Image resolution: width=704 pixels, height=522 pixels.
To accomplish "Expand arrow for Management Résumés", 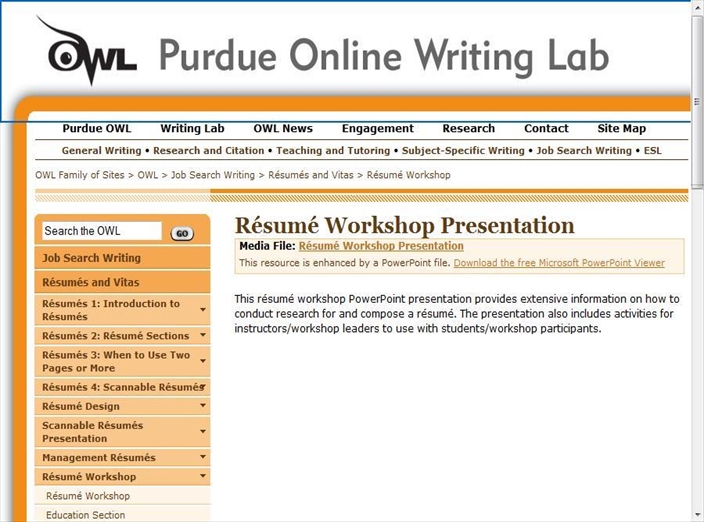I will [203, 456].
